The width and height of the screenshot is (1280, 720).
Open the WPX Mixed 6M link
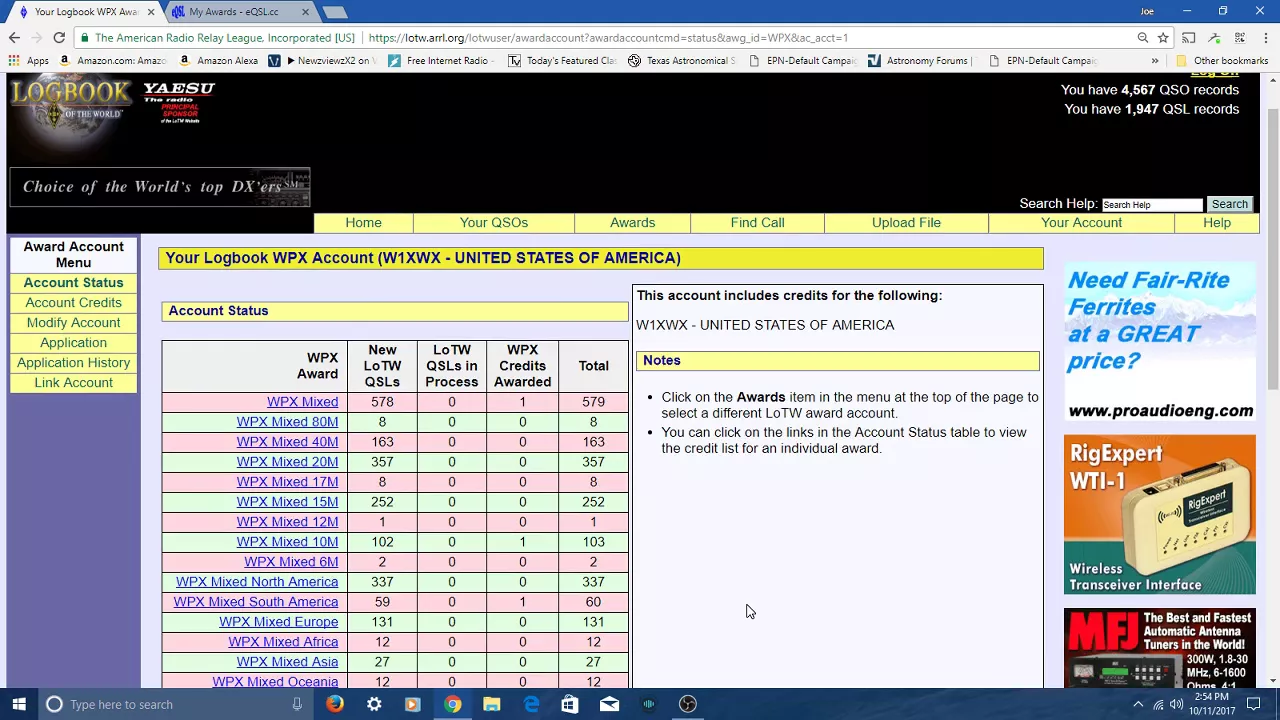click(x=291, y=562)
